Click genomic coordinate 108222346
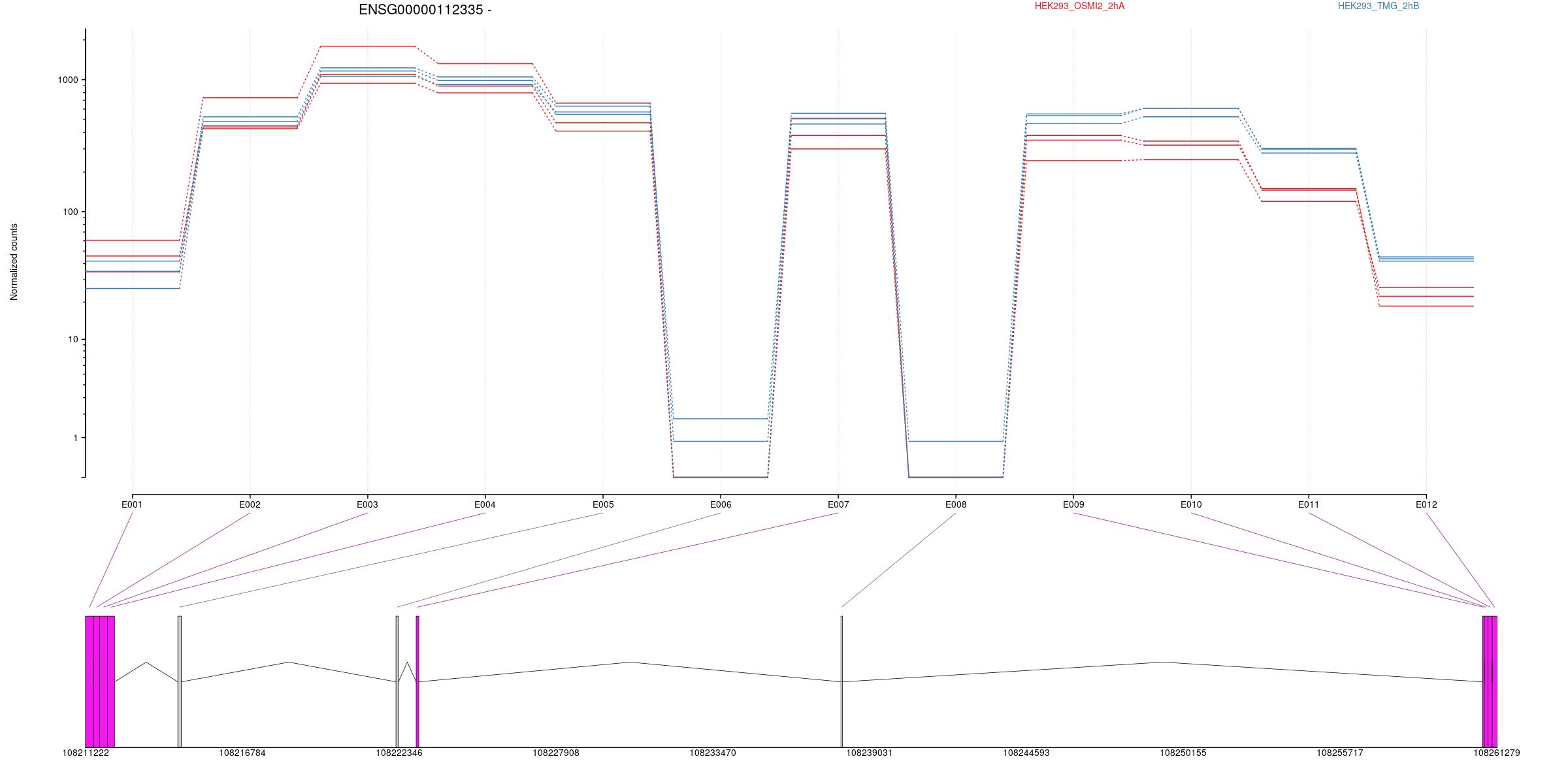 coord(399,753)
